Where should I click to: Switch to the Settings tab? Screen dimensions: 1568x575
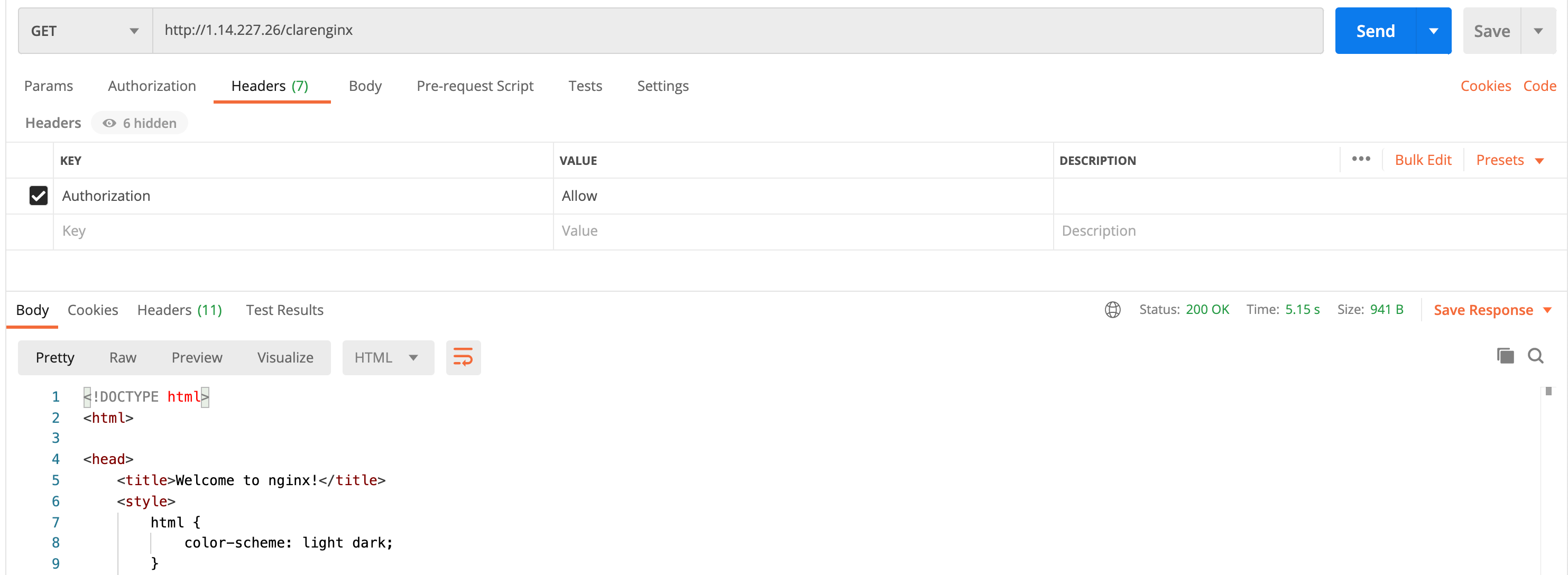(x=662, y=86)
